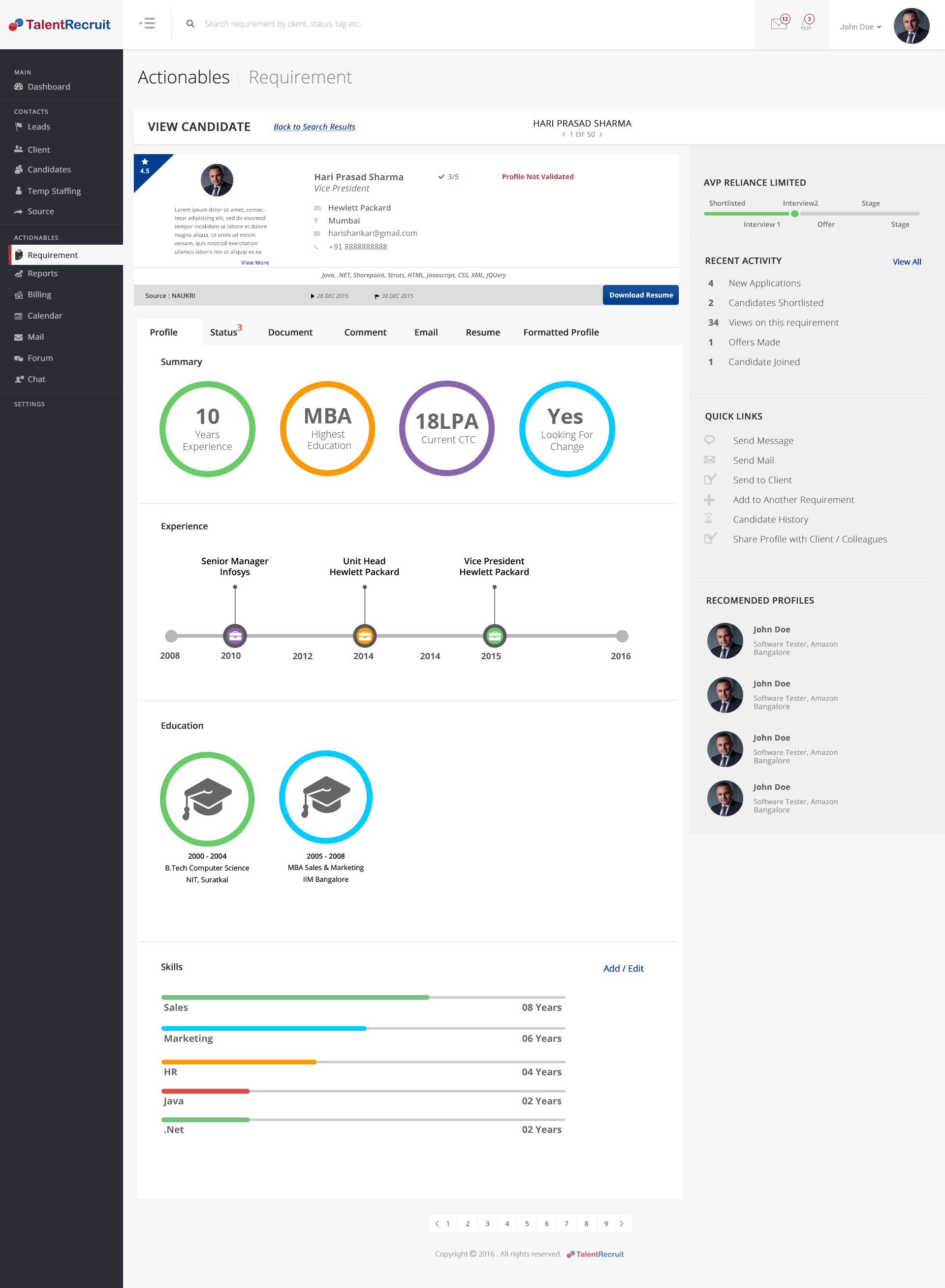Open the Formatted Profile tab
The height and width of the screenshot is (1288, 945).
tap(561, 332)
